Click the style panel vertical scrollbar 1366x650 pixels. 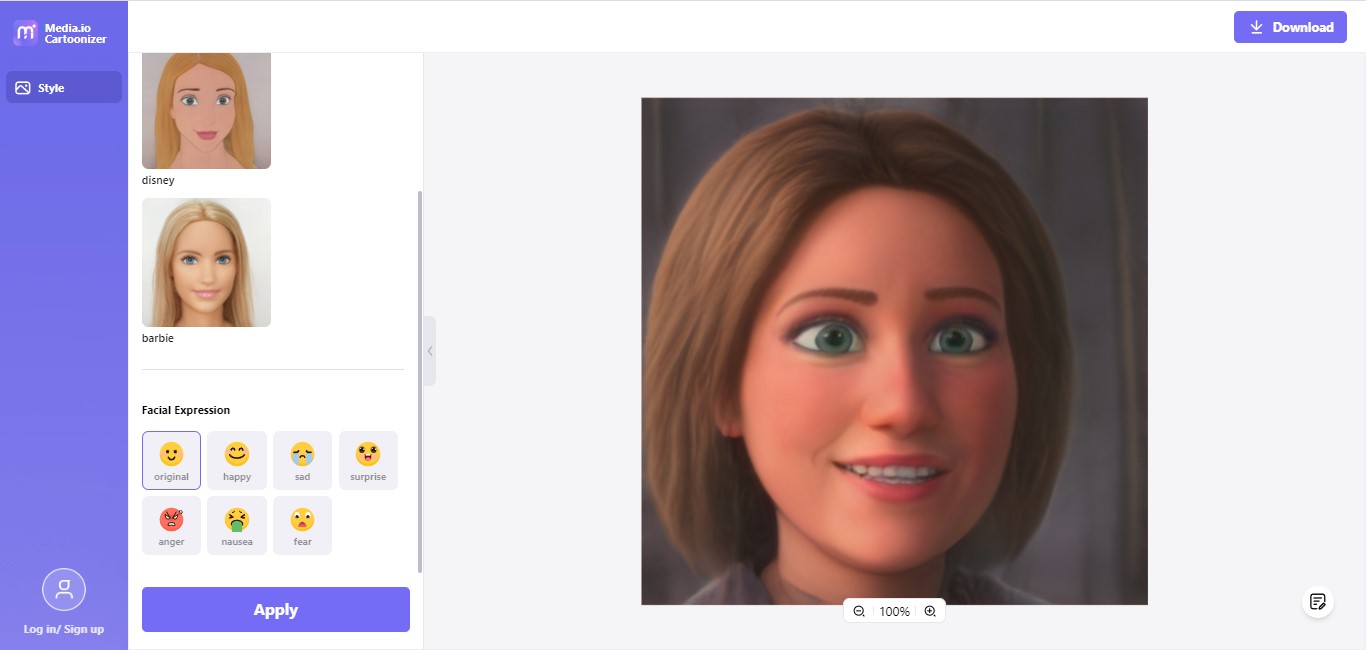pyautogui.click(x=419, y=380)
